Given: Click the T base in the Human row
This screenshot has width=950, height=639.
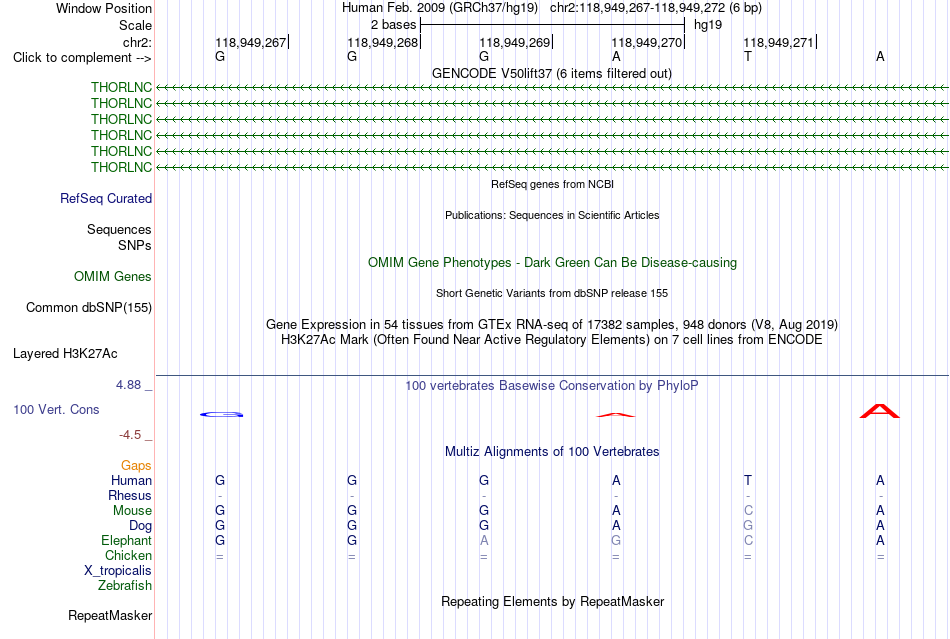Looking at the screenshot, I should coord(748,480).
